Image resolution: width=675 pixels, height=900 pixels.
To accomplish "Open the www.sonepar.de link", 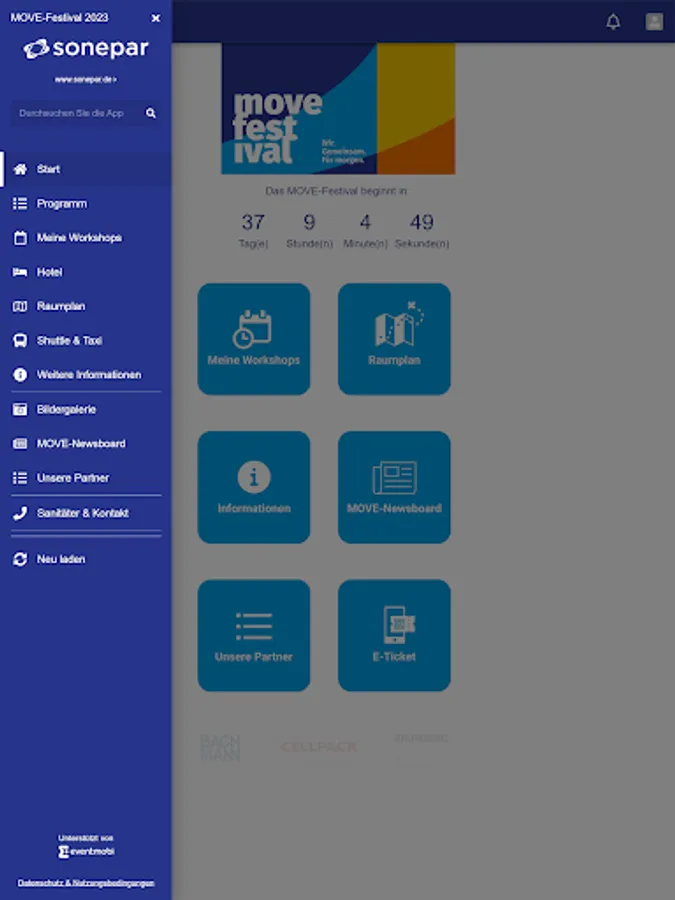I will pyautogui.click(x=86, y=80).
